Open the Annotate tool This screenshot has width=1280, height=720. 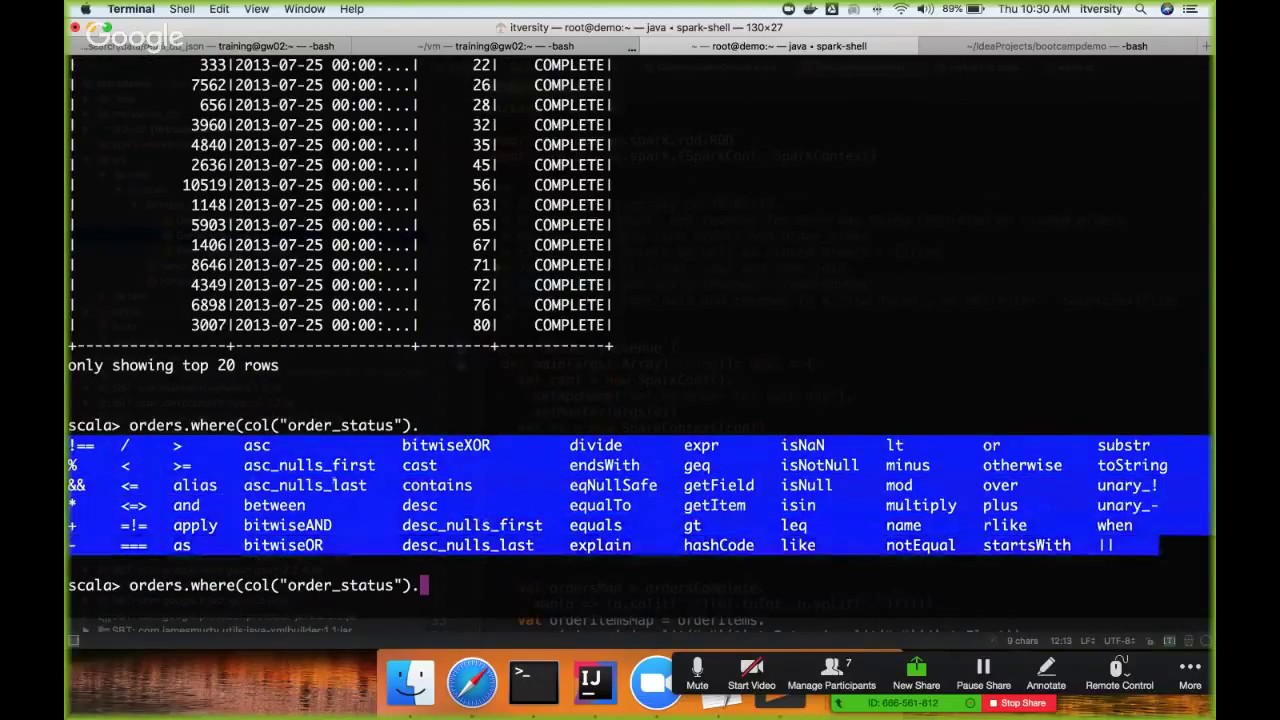point(1046,673)
